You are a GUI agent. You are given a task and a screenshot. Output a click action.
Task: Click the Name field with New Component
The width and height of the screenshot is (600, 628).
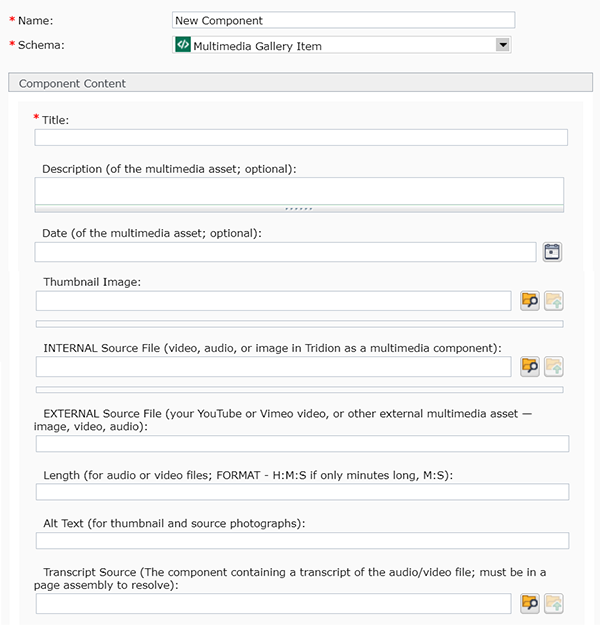pos(343,20)
